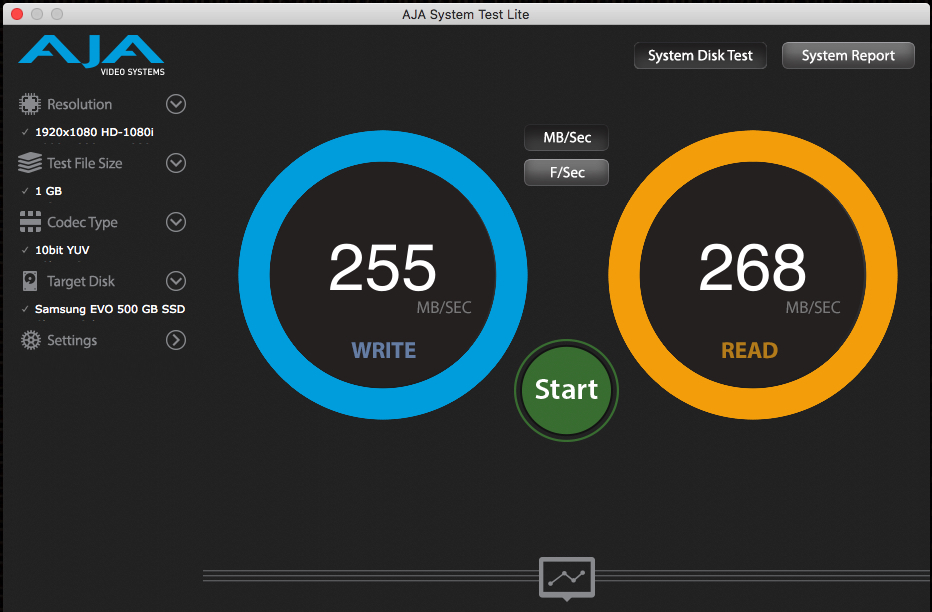Click the 268 read speed value

[x=752, y=267]
